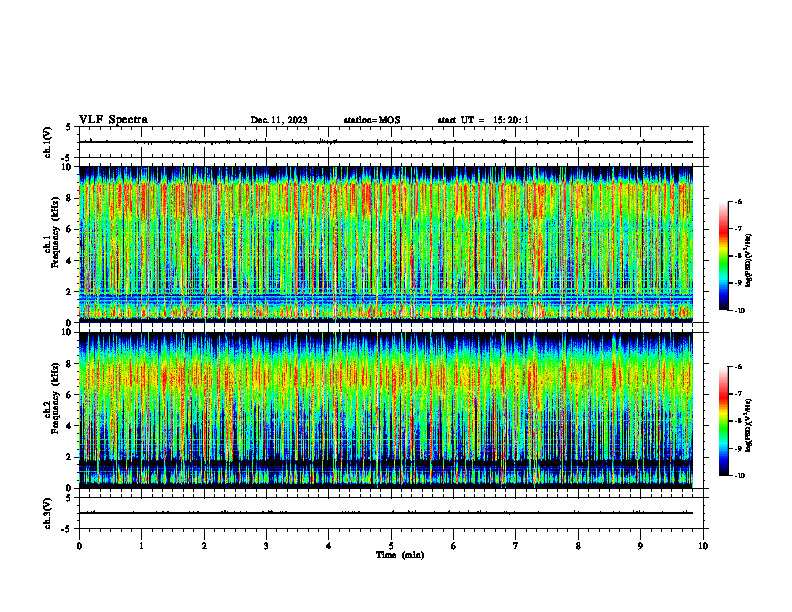Click time axis tick label '0'

[x=79, y=546]
